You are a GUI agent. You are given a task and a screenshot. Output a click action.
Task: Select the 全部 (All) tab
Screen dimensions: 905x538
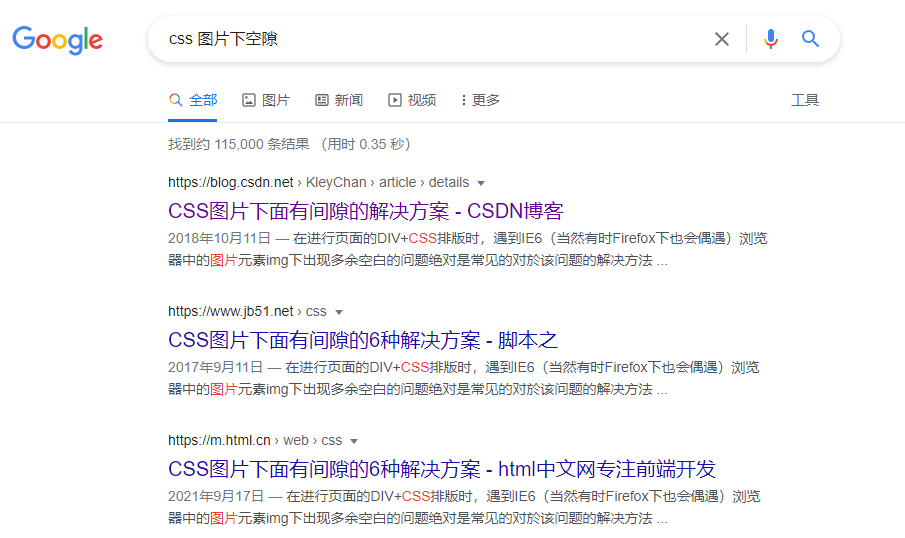click(x=193, y=100)
